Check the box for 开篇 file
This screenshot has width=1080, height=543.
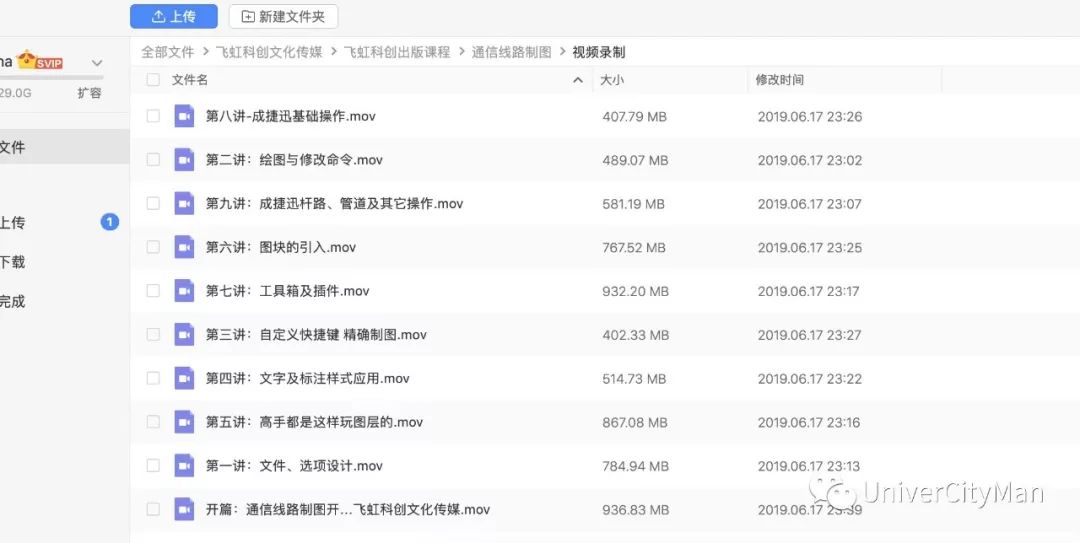[x=153, y=509]
